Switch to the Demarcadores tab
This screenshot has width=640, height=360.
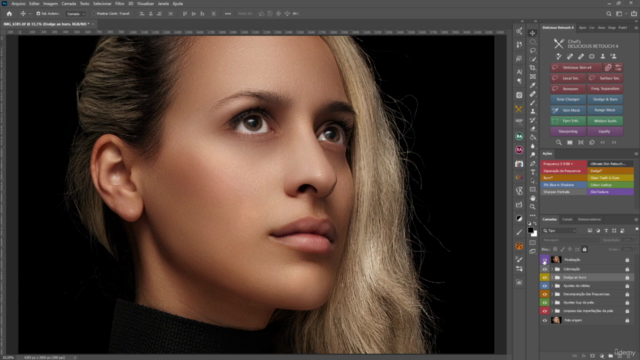589,220
